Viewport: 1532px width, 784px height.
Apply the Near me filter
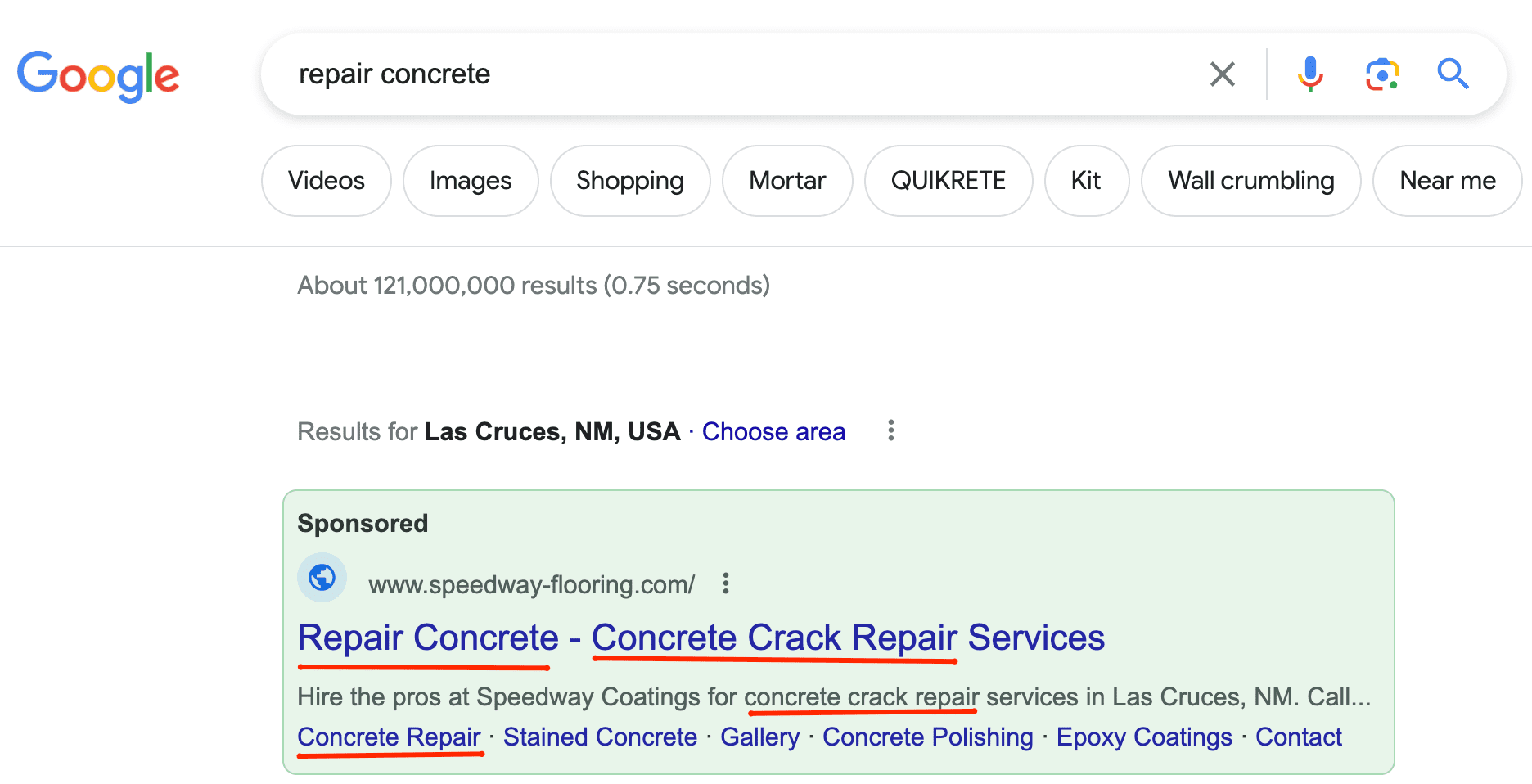tap(1447, 180)
